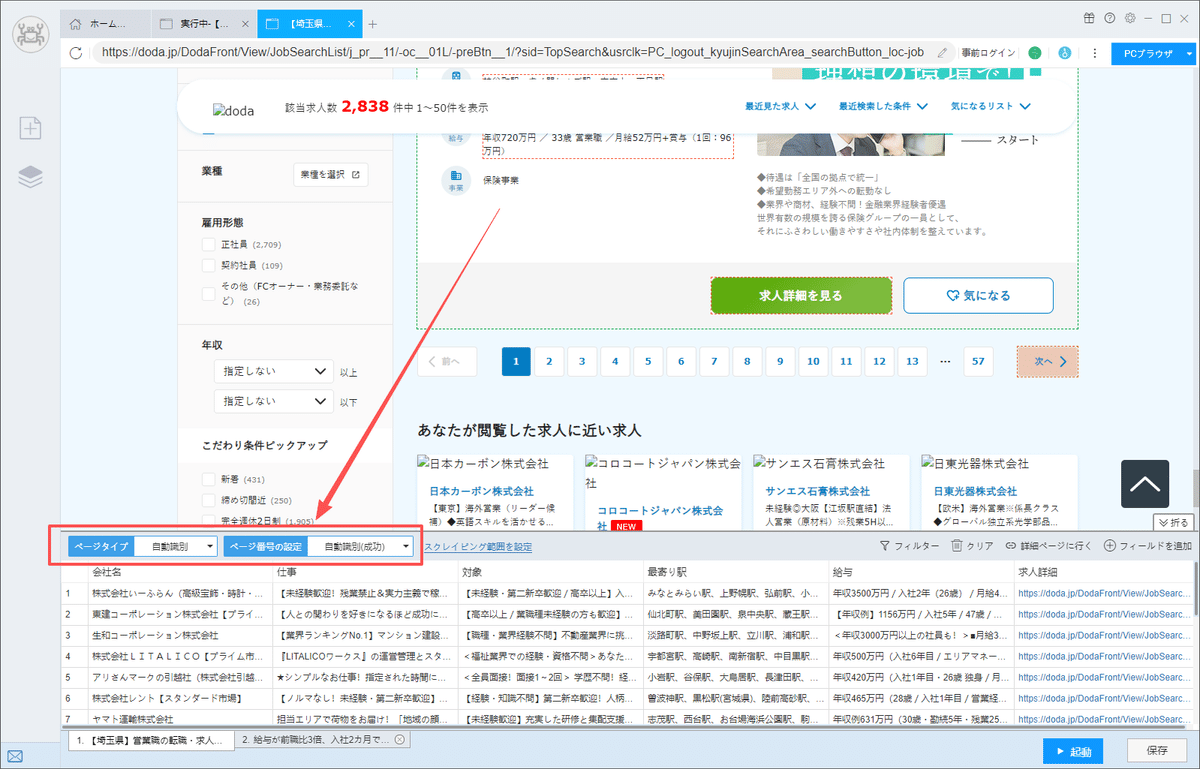Switch to the ホーム tab
Screen dimensions: 1200x769
[108, 23]
